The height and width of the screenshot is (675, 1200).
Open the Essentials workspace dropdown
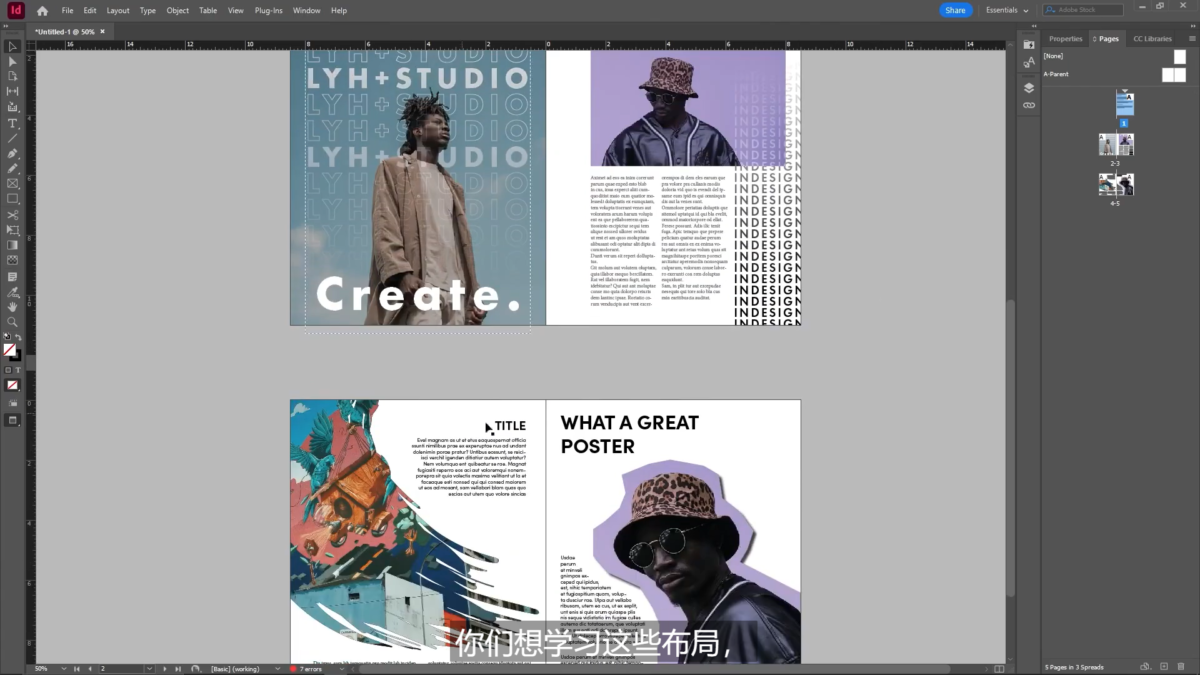click(1007, 10)
